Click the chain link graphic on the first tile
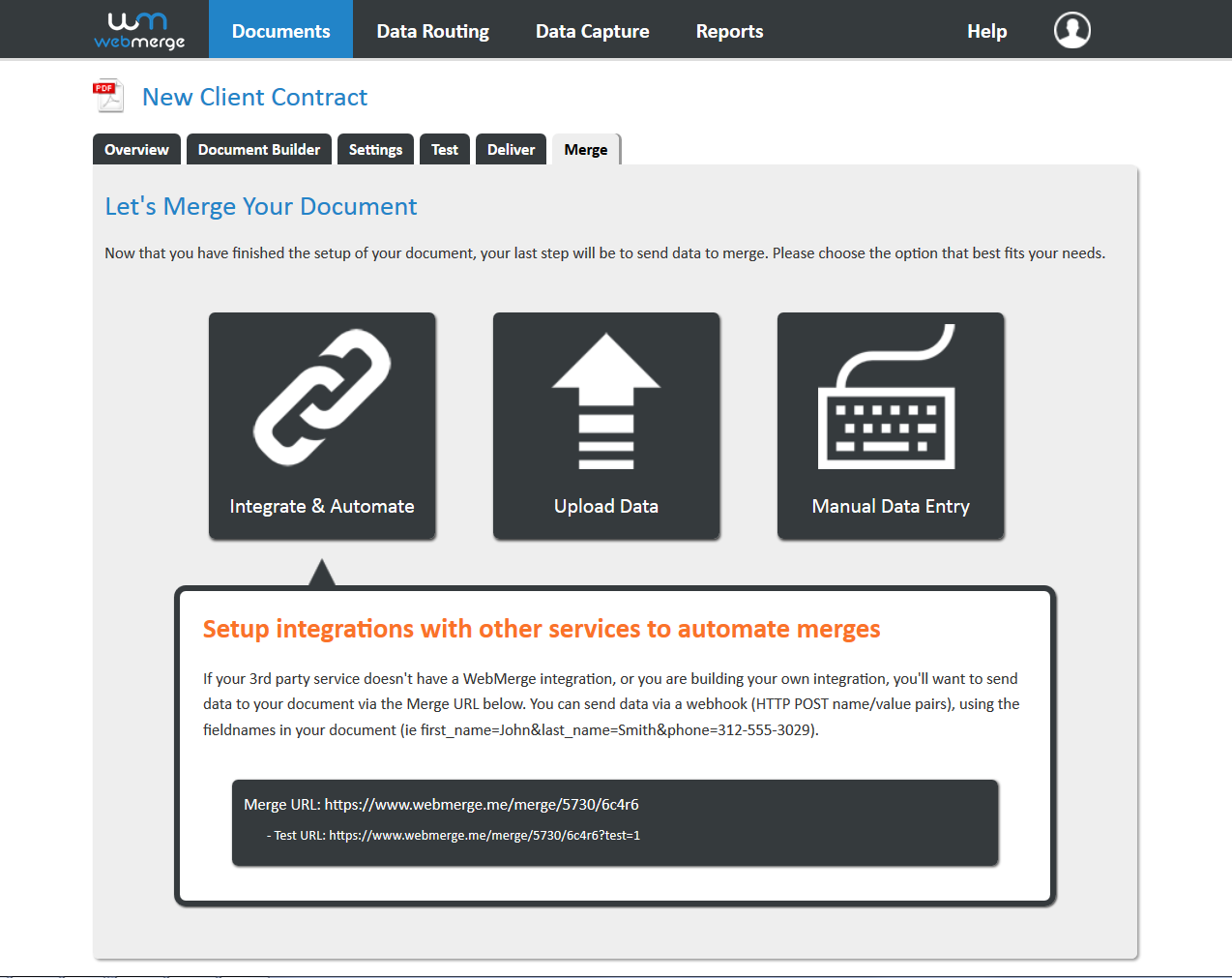The height and width of the screenshot is (978, 1232). point(321,397)
